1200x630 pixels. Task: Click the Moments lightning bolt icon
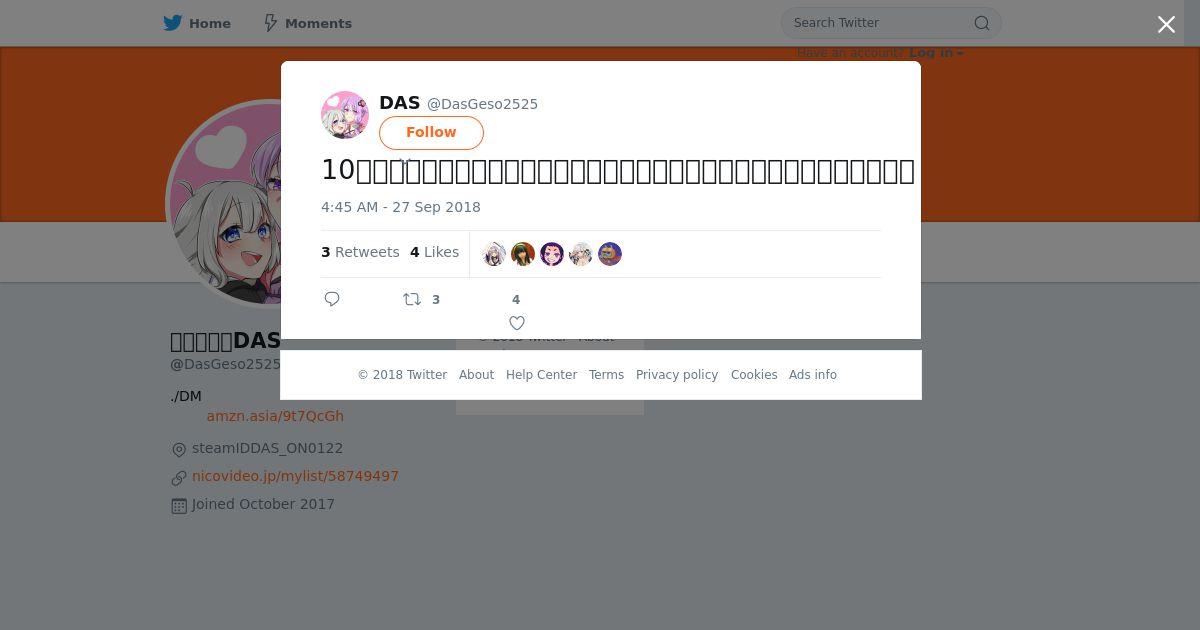(270, 23)
